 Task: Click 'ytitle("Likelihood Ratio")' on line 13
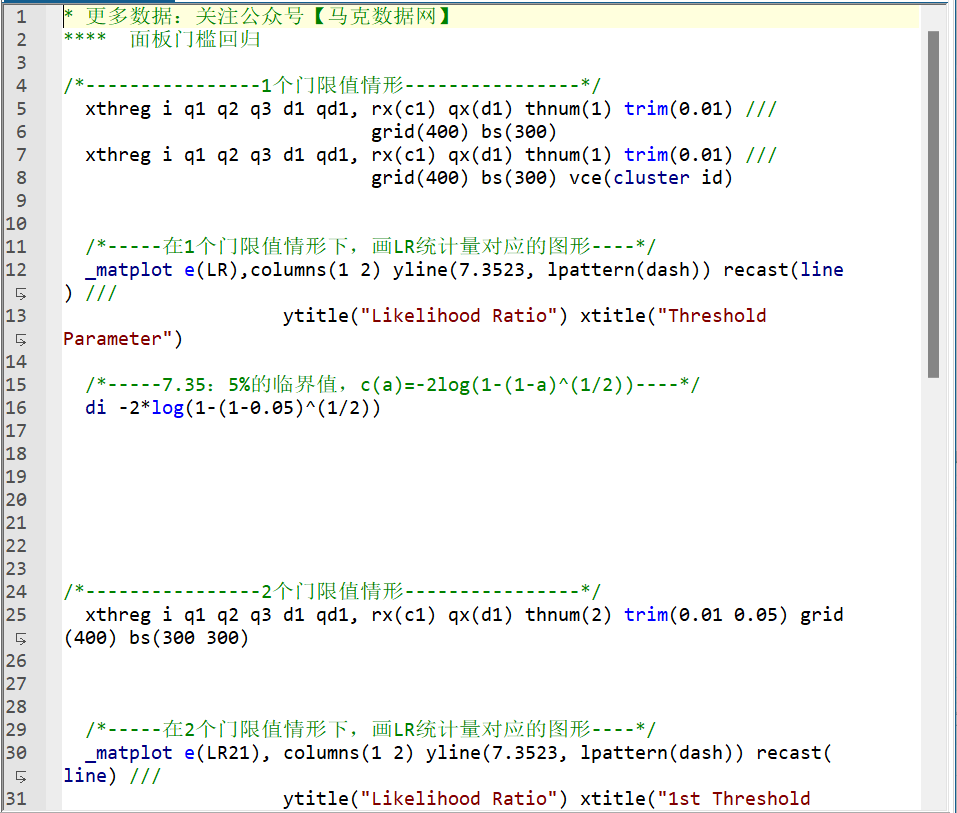(x=425, y=316)
